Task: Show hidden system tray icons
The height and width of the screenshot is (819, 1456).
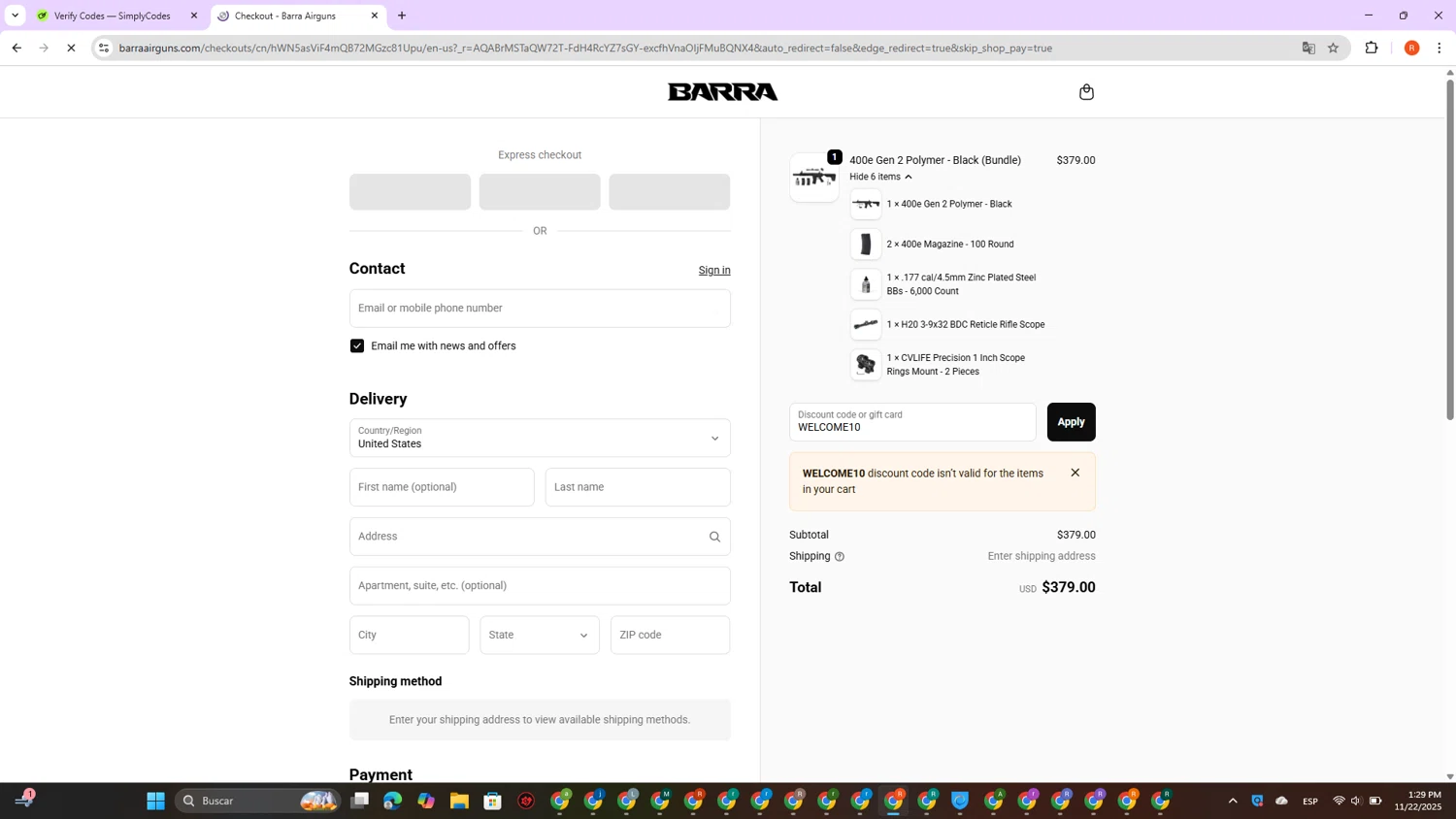Action: [1233, 801]
